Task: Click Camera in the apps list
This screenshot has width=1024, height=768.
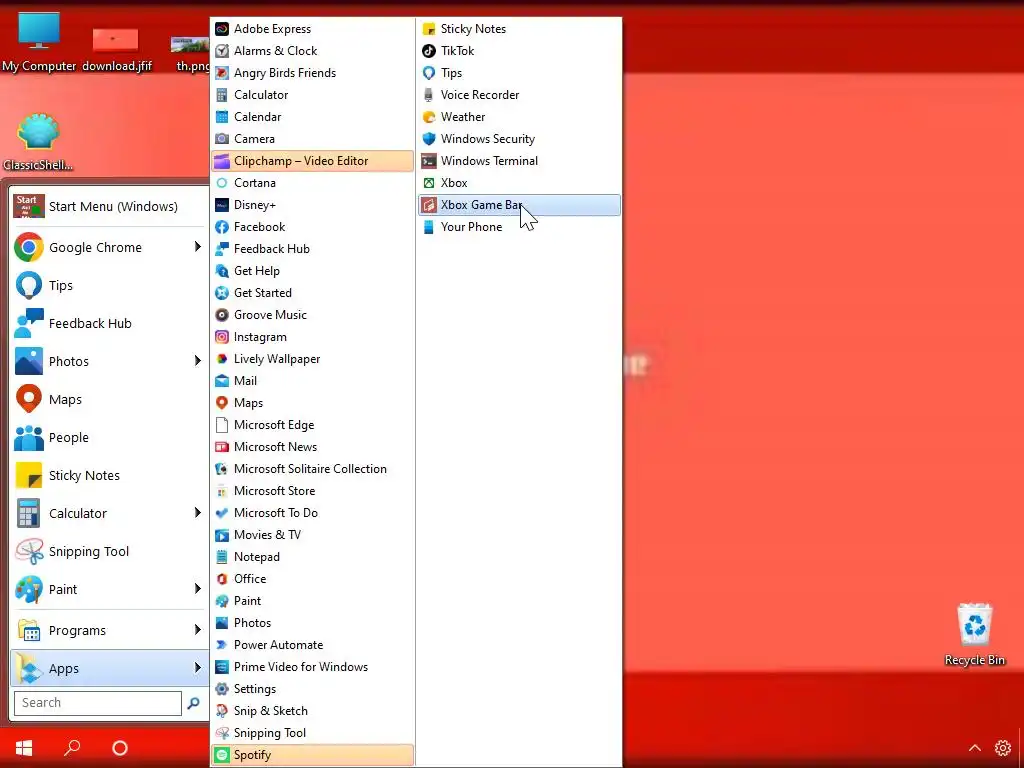Action: point(312,139)
